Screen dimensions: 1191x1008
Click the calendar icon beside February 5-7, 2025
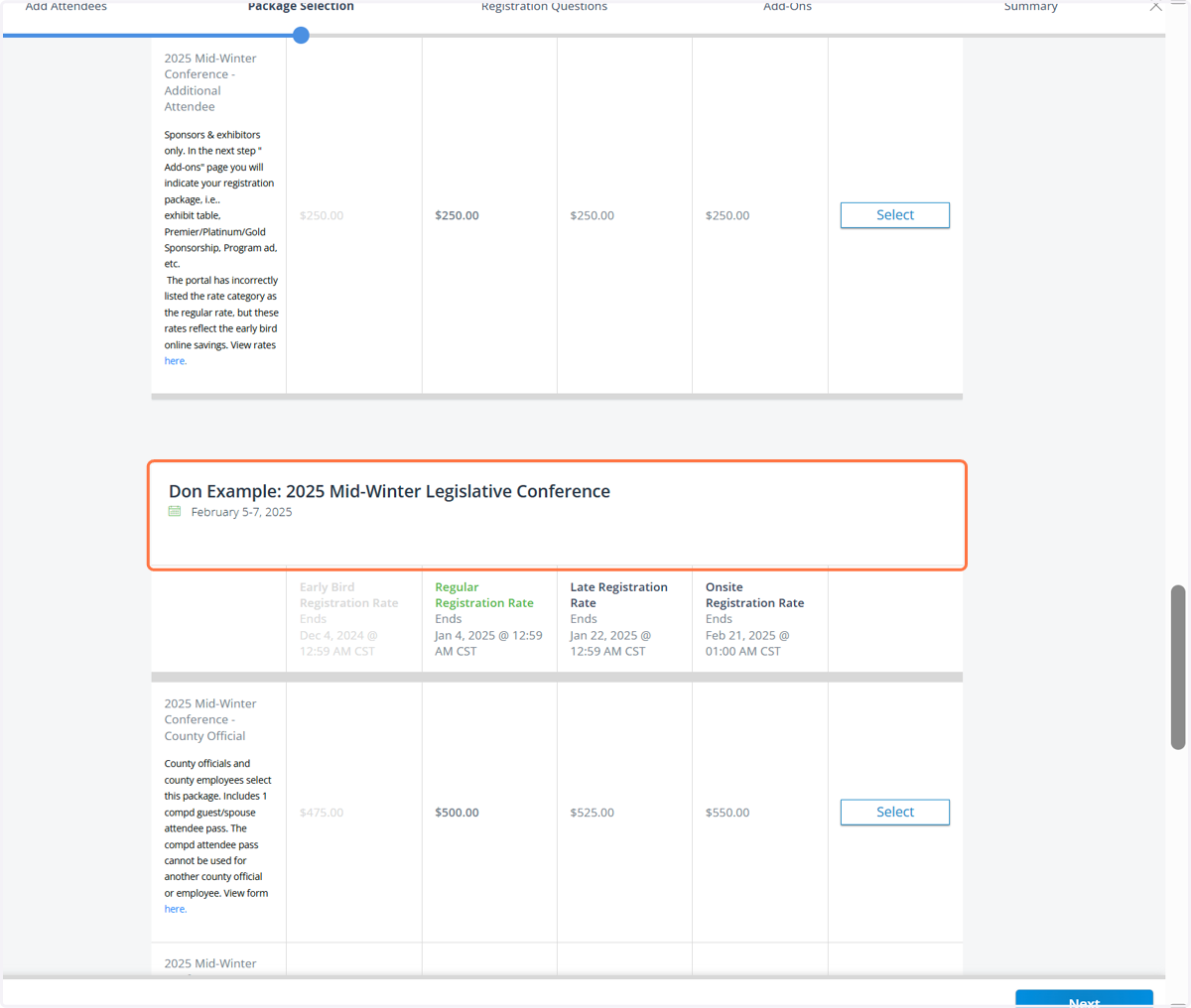[x=175, y=511]
